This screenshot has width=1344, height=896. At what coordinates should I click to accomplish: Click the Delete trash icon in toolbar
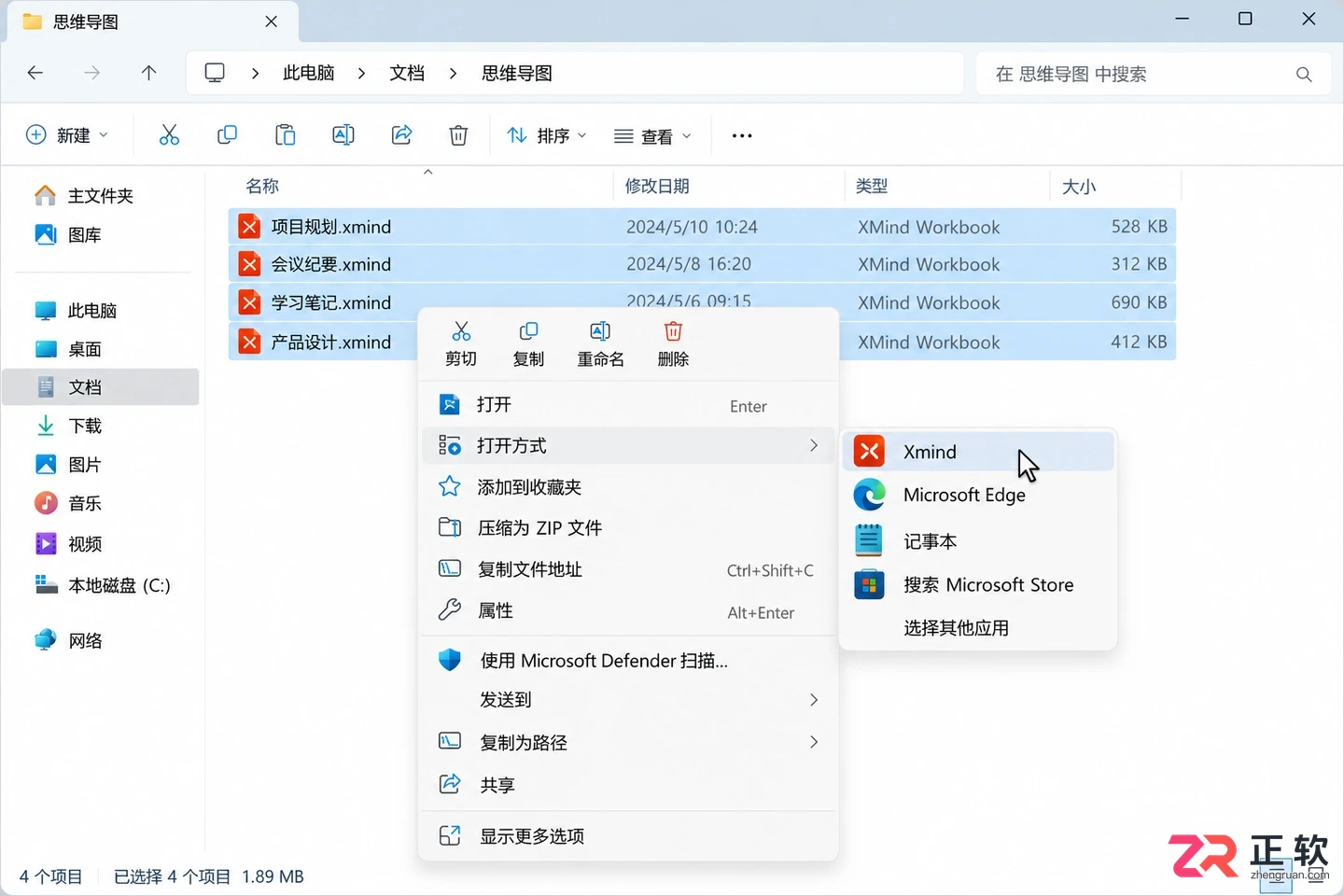point(458,135)
